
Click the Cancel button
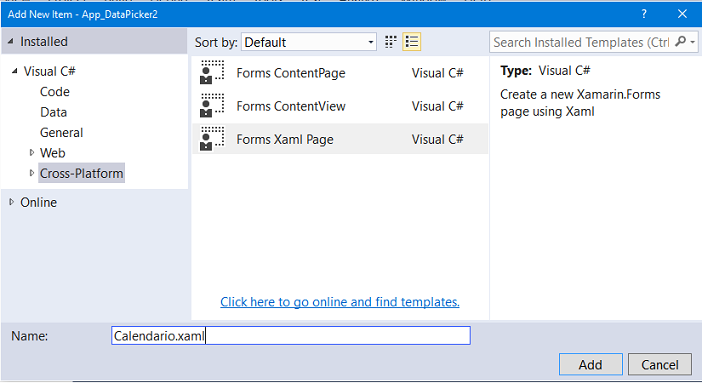660,364
